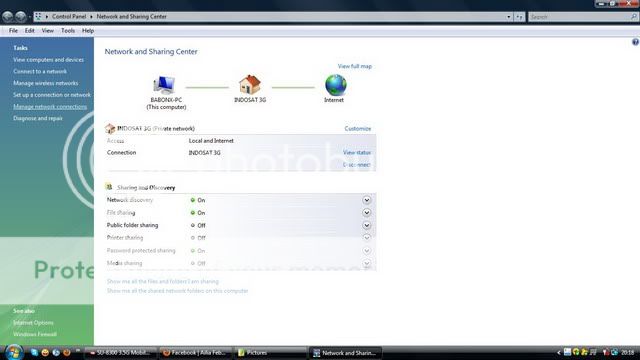Switch to Pictures taskbar window
The width and height of the screenshot is (640, 360).
pos(270,353)
